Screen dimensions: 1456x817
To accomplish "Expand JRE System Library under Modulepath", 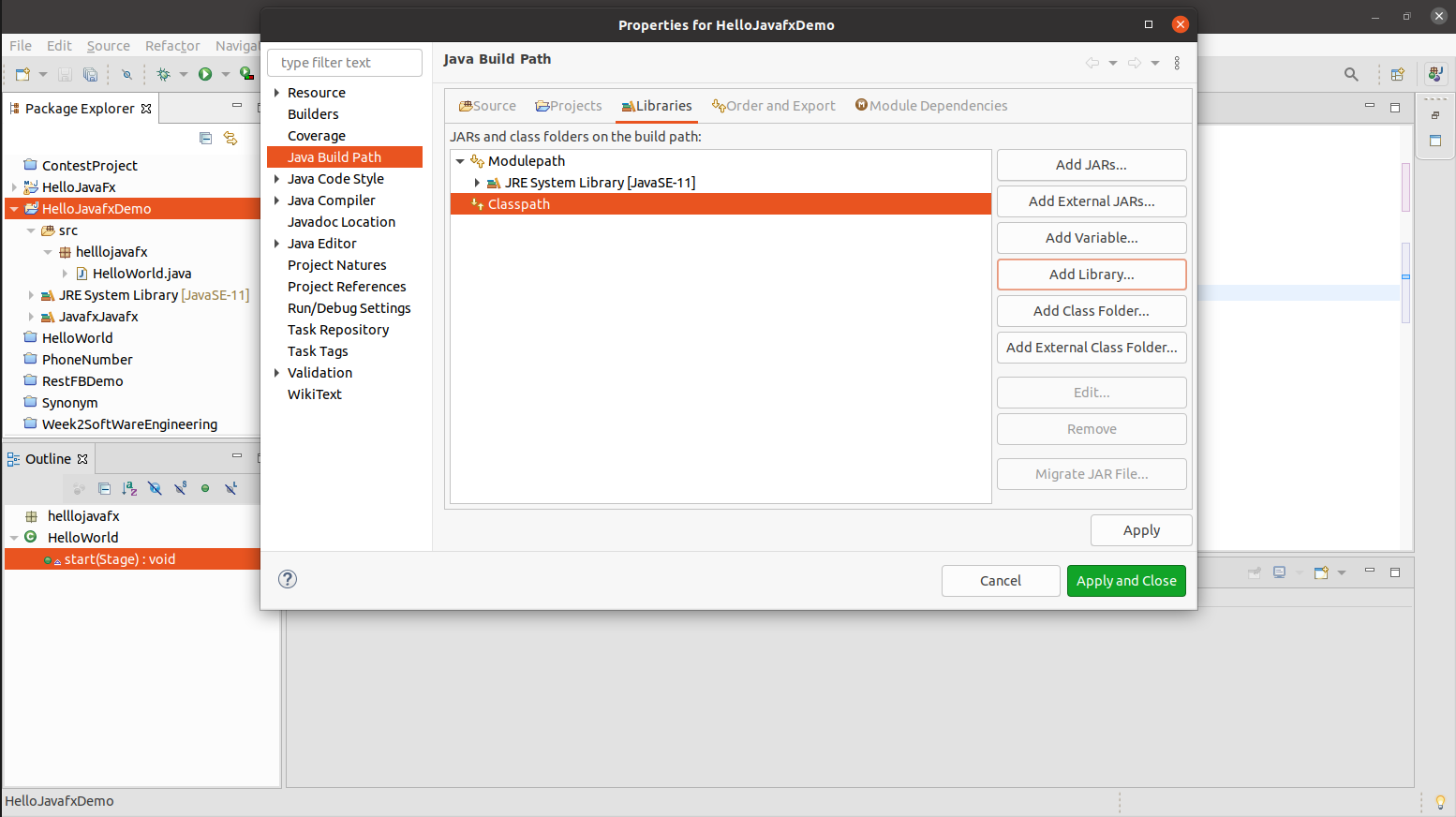I will pyautogui.click(x=477, y=183).
